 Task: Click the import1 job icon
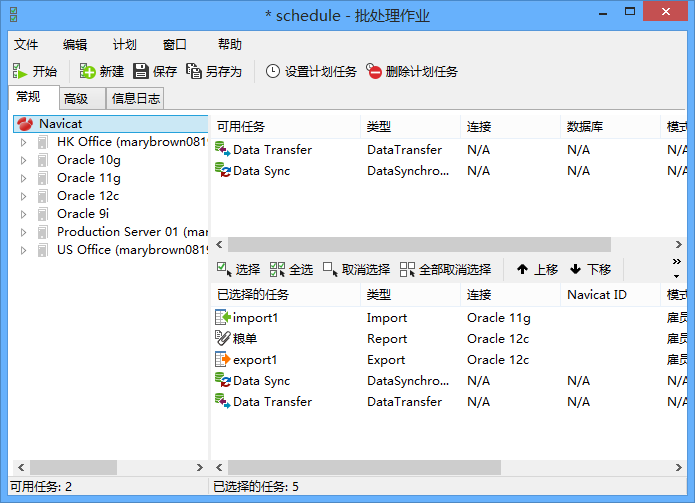[x=223, y=317]
